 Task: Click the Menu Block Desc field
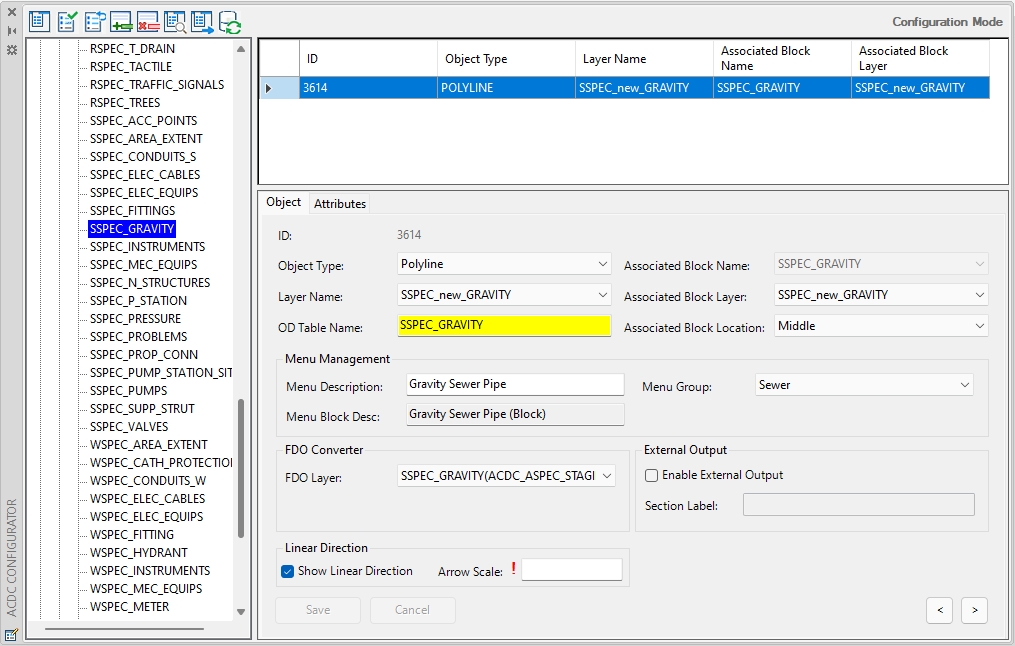point(515,414)
